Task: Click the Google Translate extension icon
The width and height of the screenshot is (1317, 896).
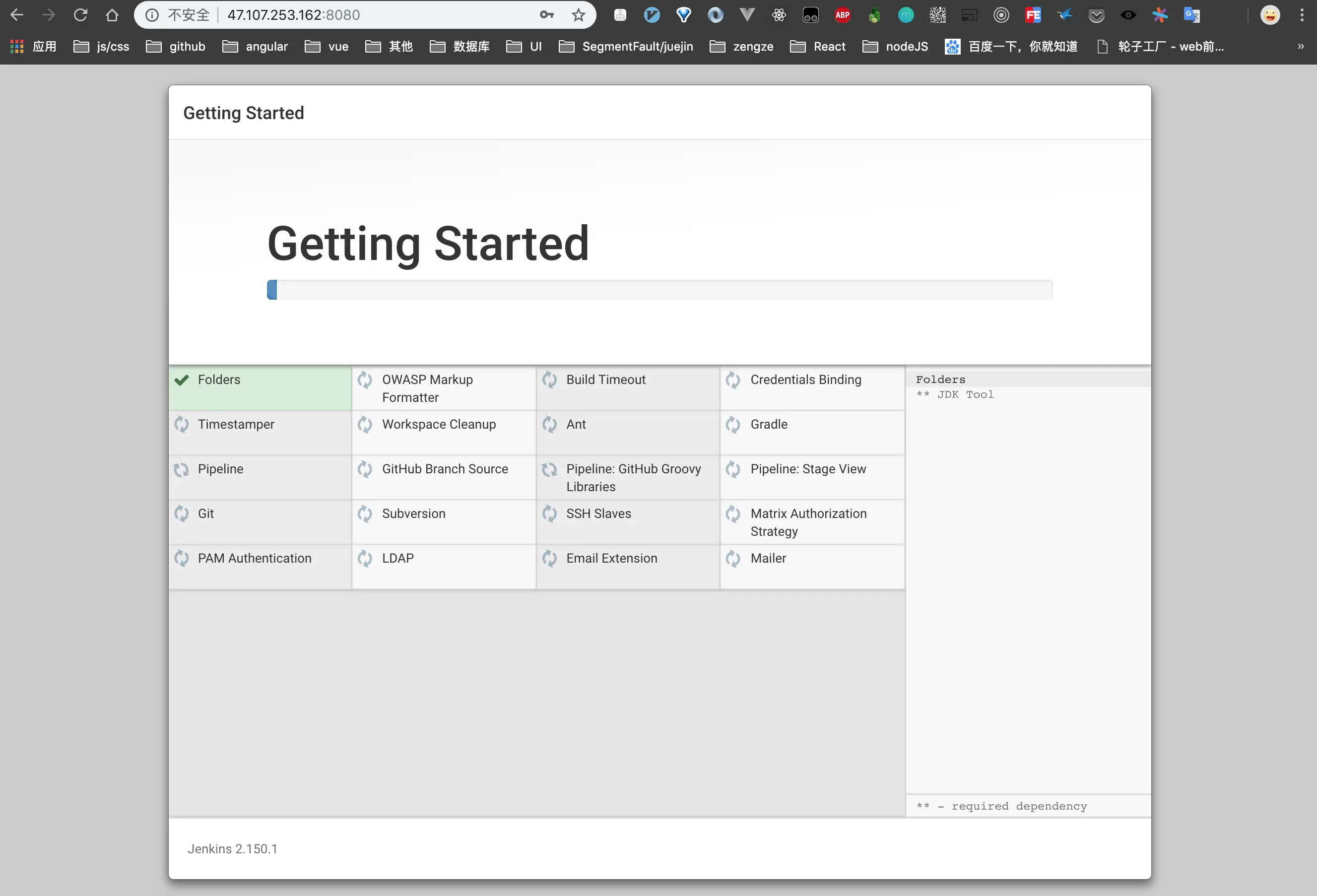Action: point(1191,15)
